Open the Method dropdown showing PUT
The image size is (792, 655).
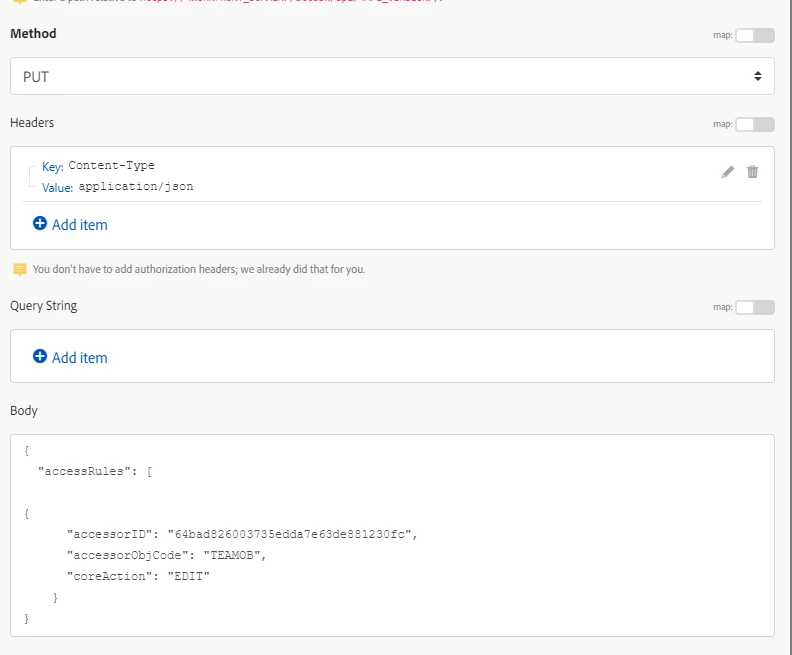tap(392, 76)
